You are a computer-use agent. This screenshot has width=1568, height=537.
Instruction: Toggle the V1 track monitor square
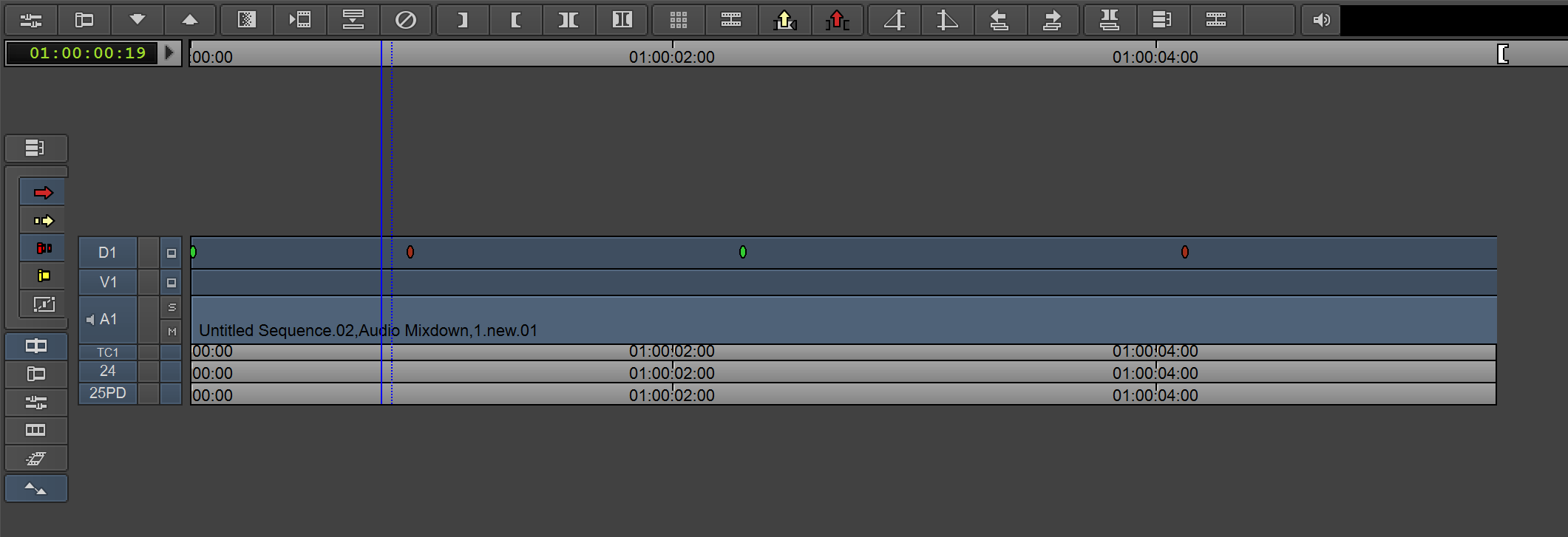click(x=172, y=282)
